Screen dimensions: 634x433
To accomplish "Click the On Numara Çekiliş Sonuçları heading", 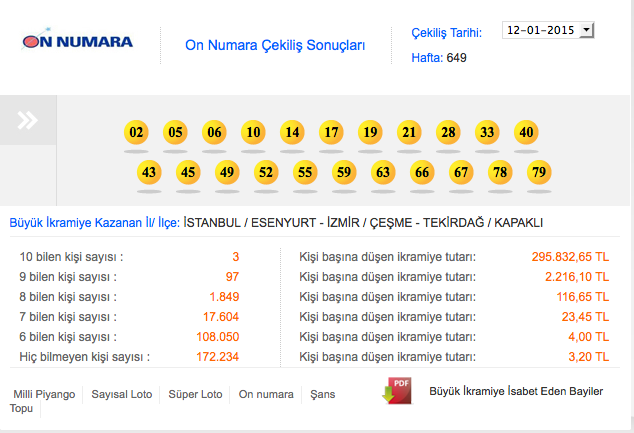I will pos(275,45).
